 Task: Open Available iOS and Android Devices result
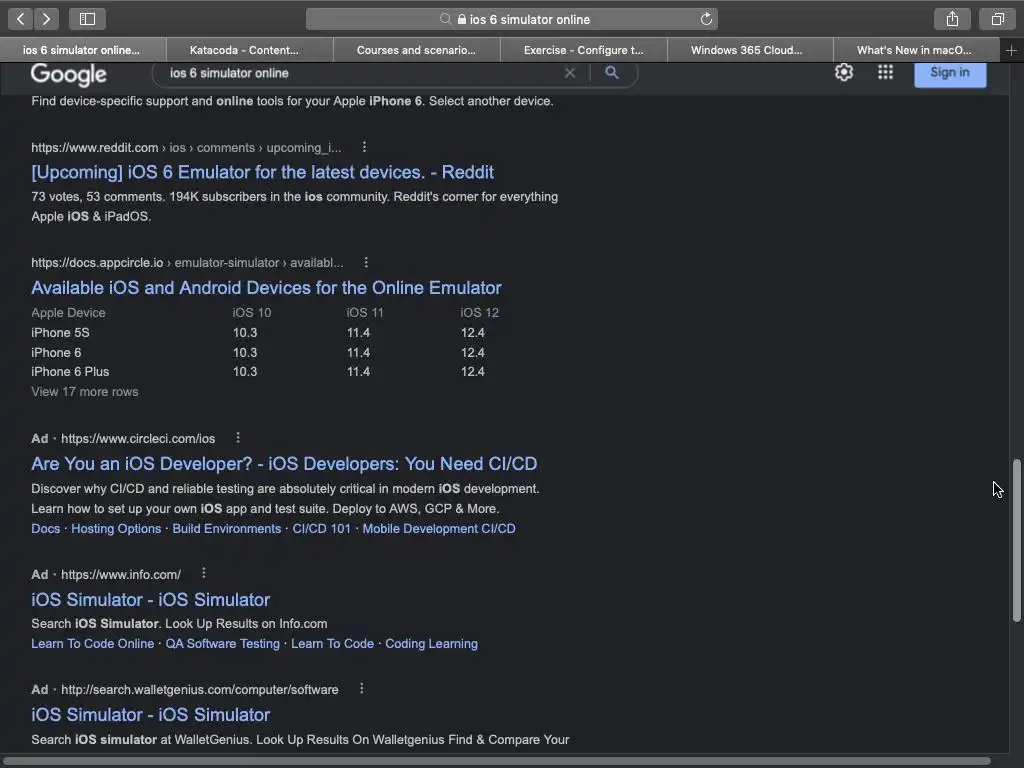266,288
